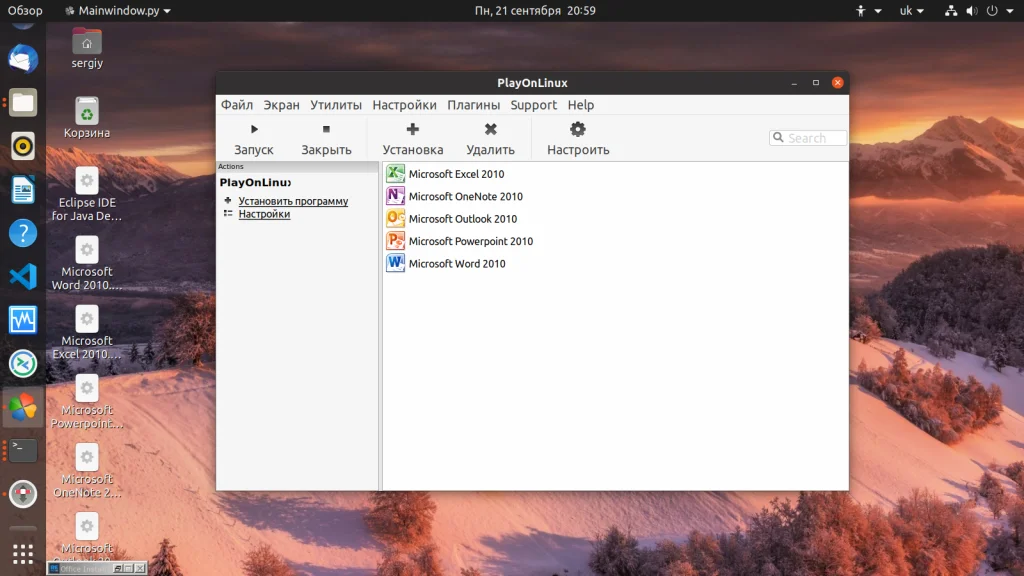Open Microsoft OneNote desktop shortcut
The height and width of the screenshot is (576, 1024).
click(x=87, y=472)
